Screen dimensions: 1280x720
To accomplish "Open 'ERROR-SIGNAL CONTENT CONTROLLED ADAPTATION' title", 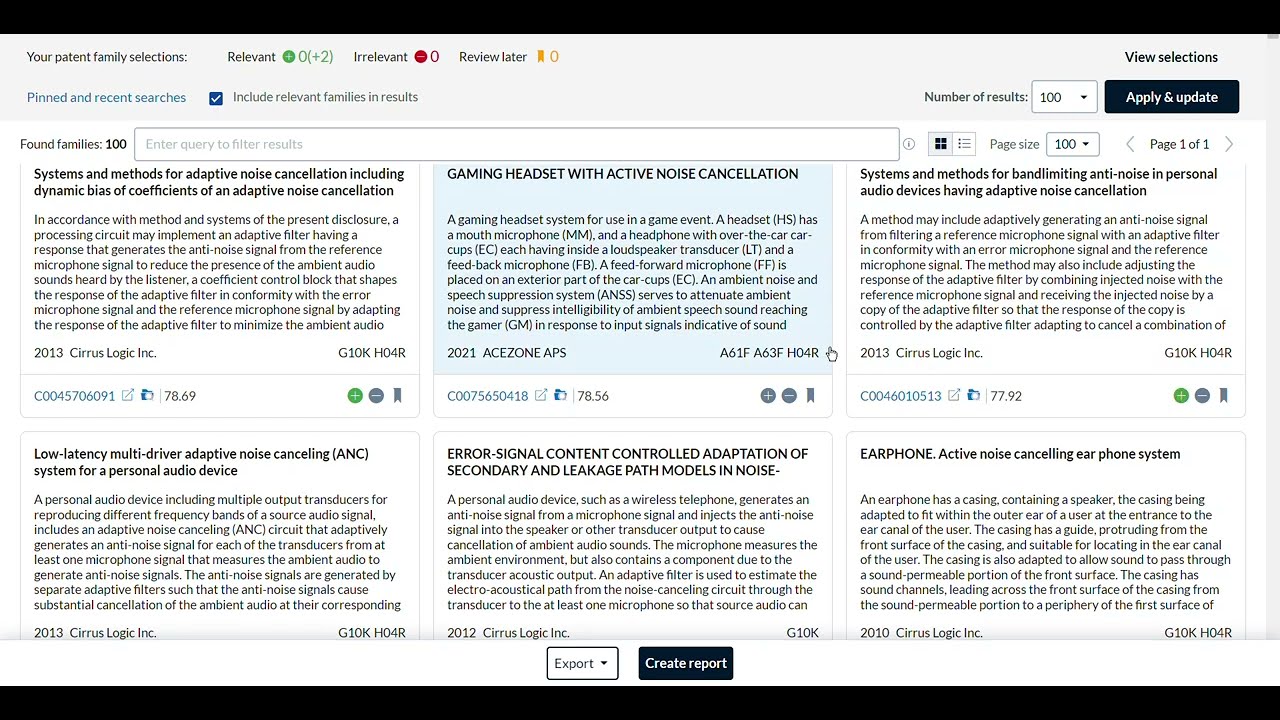I will coord(628,462).
